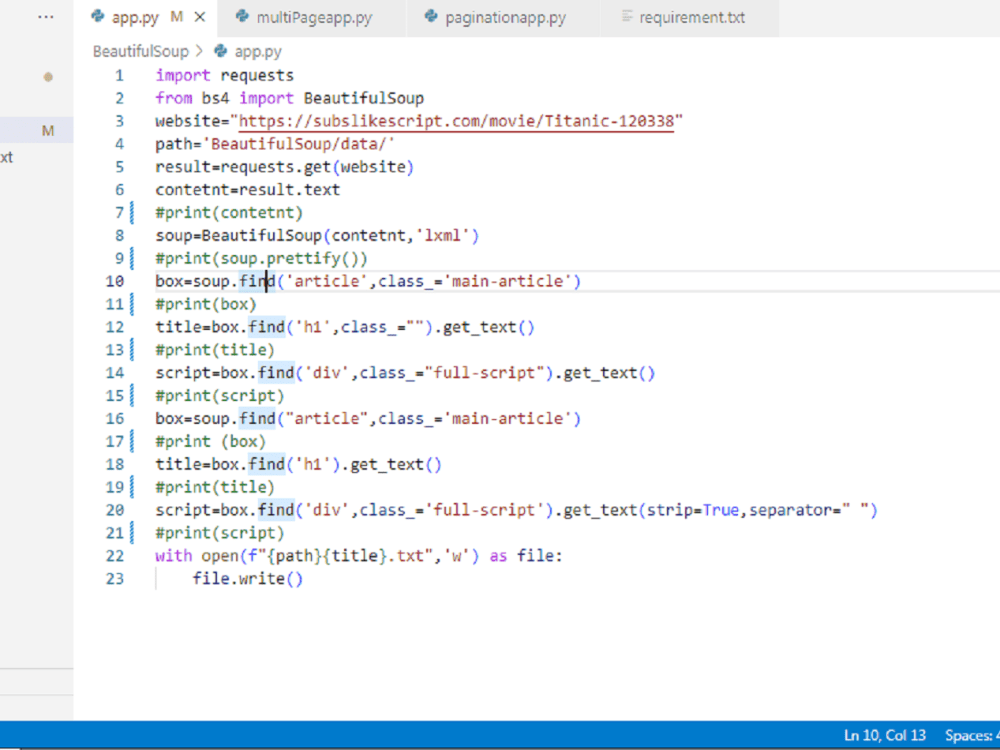Screen dimensions: 1000x750
Task: Click the '#print (box)' comment on line 17
Action: (210, 441)
